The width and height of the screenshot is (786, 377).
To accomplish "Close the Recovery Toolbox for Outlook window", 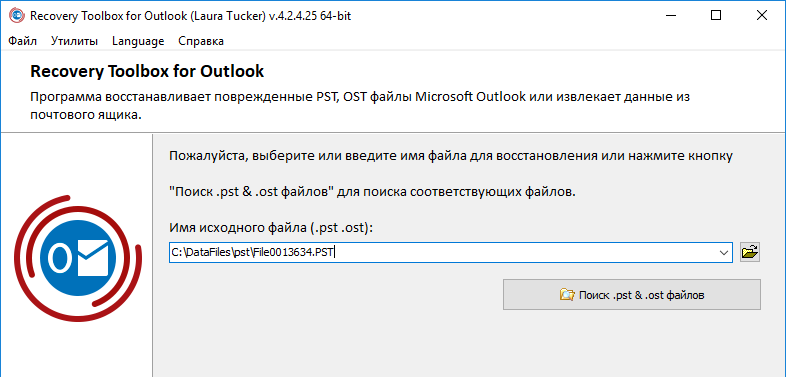I will [761, 16].
